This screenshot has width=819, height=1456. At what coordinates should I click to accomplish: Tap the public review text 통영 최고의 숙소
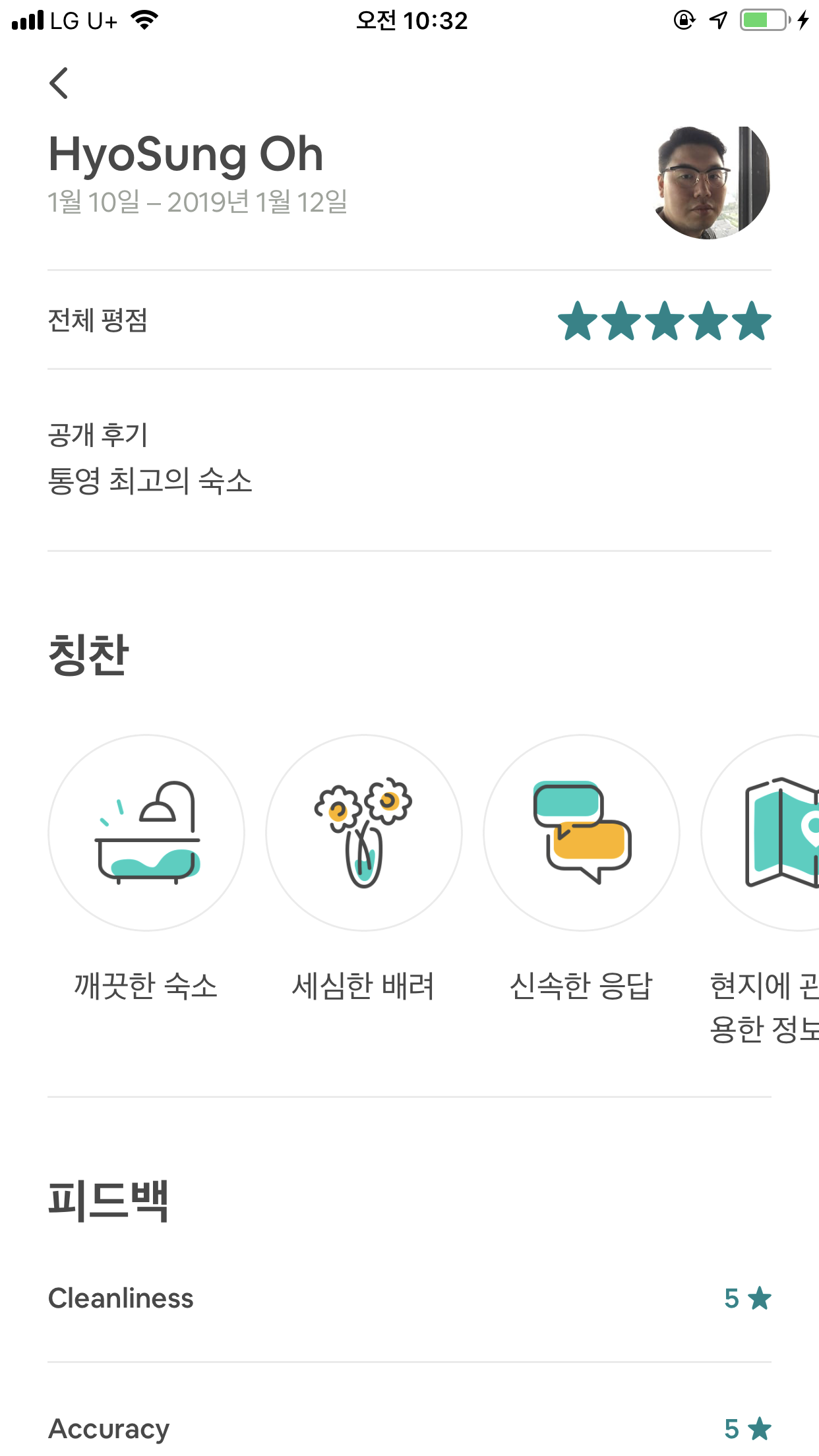pyautogui.click(x=150, y=481)
